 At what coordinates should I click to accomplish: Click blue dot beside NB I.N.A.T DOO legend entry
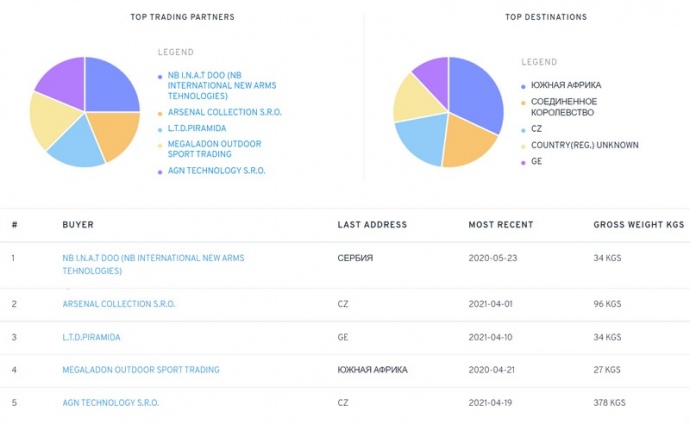[x=160, y=76]
